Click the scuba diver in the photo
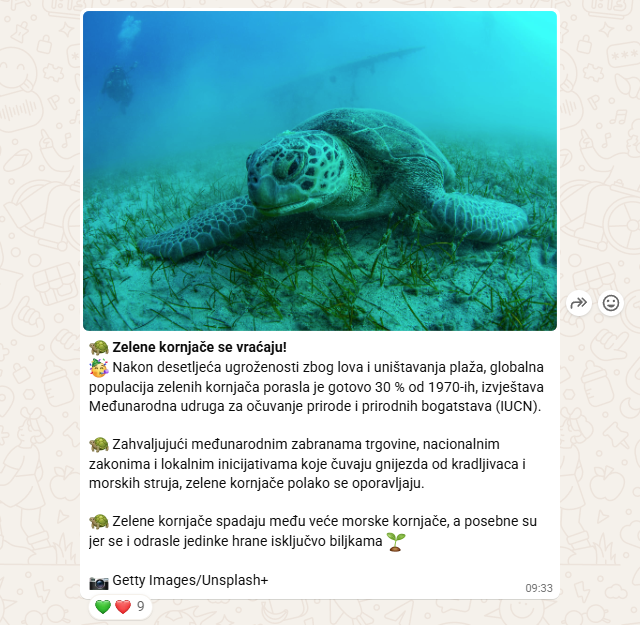The width and height of the screenshot is (640, 625). pos(118,87)
